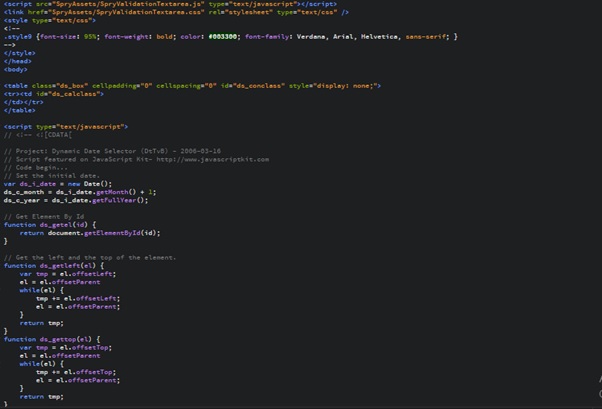602x409 pixels.
Task: Click the 95% font-size value
Action: pyautogui.click(x=90, y=37)
